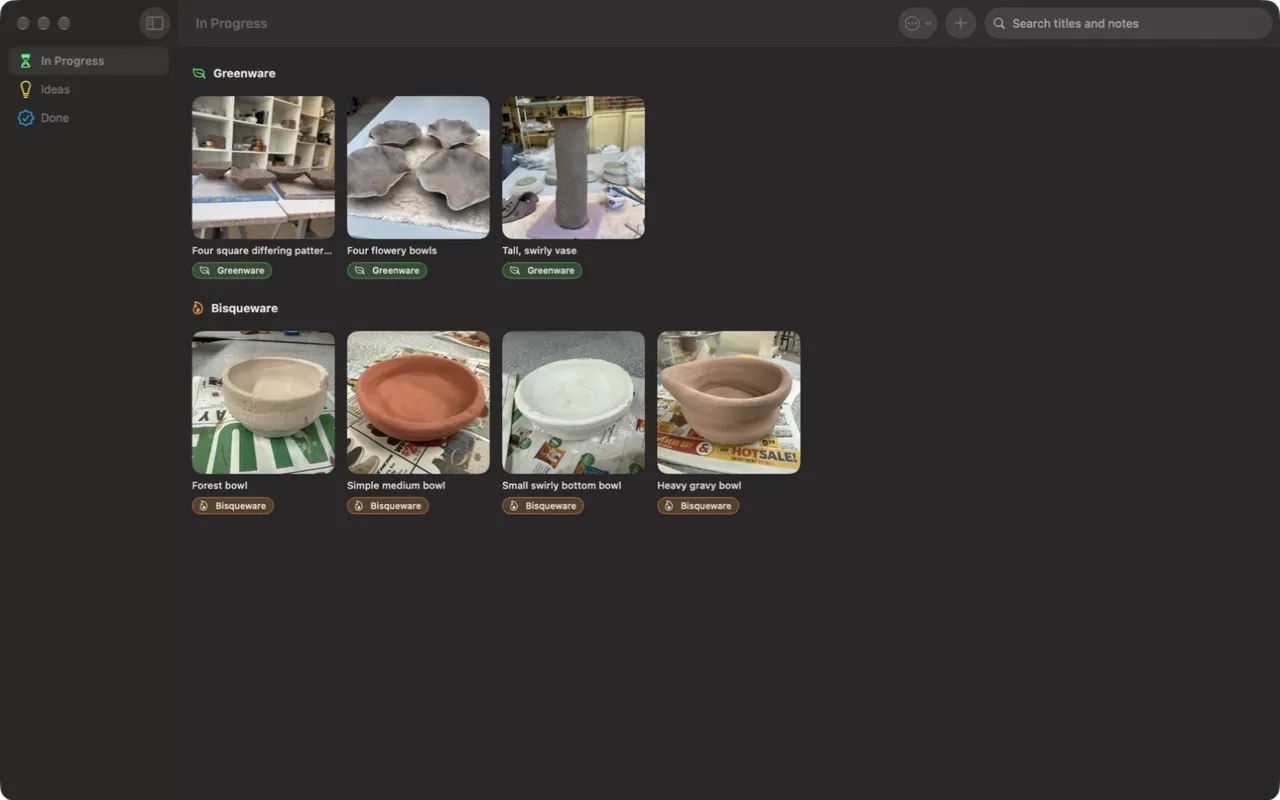Viewport: 1280px width, 800px height.
Task: Click the truncated title 'Four square differing patter...'
Action: point(262,251)
